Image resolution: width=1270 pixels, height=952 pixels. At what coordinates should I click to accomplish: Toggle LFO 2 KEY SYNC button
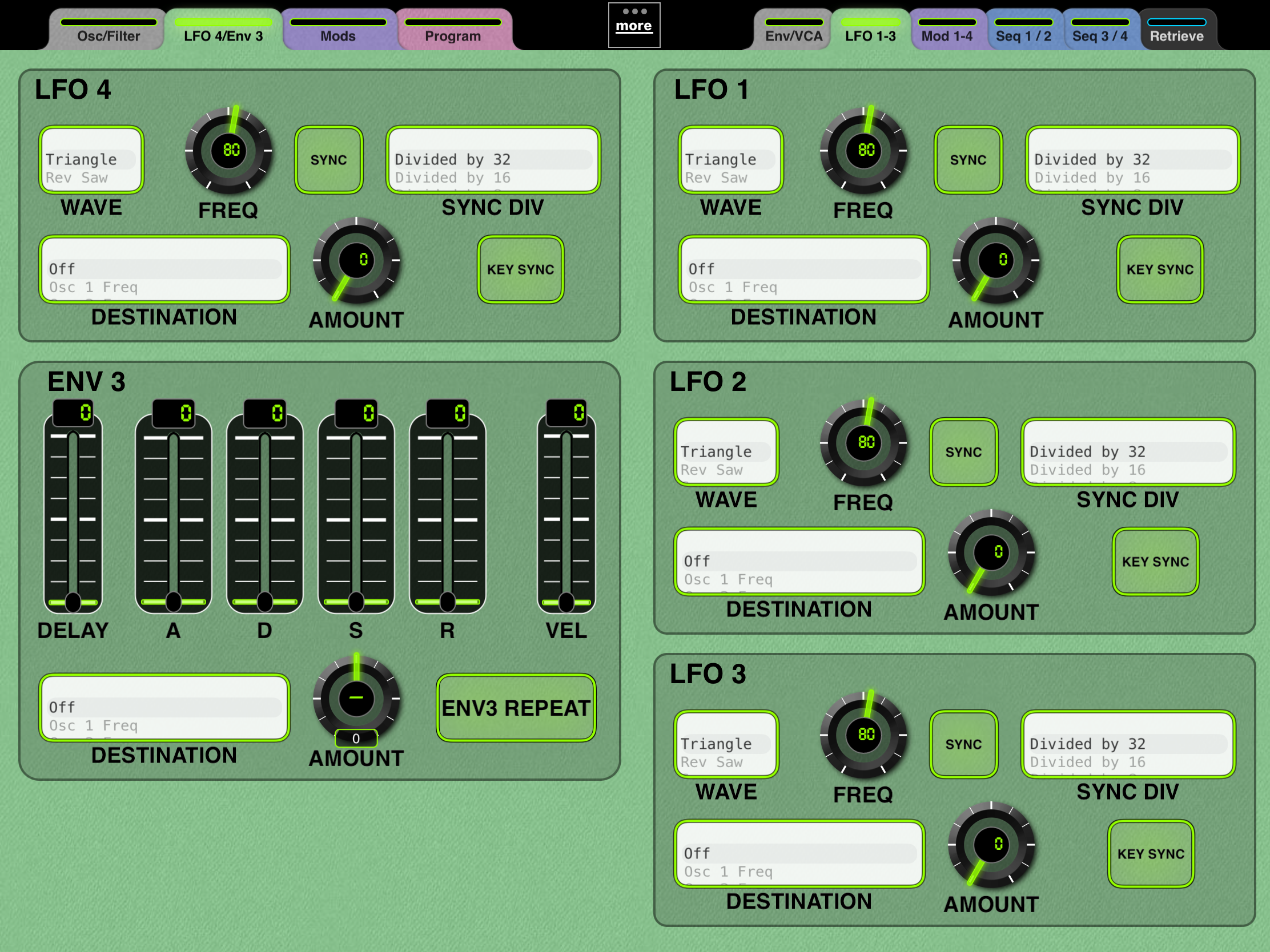pos(1155,561)
